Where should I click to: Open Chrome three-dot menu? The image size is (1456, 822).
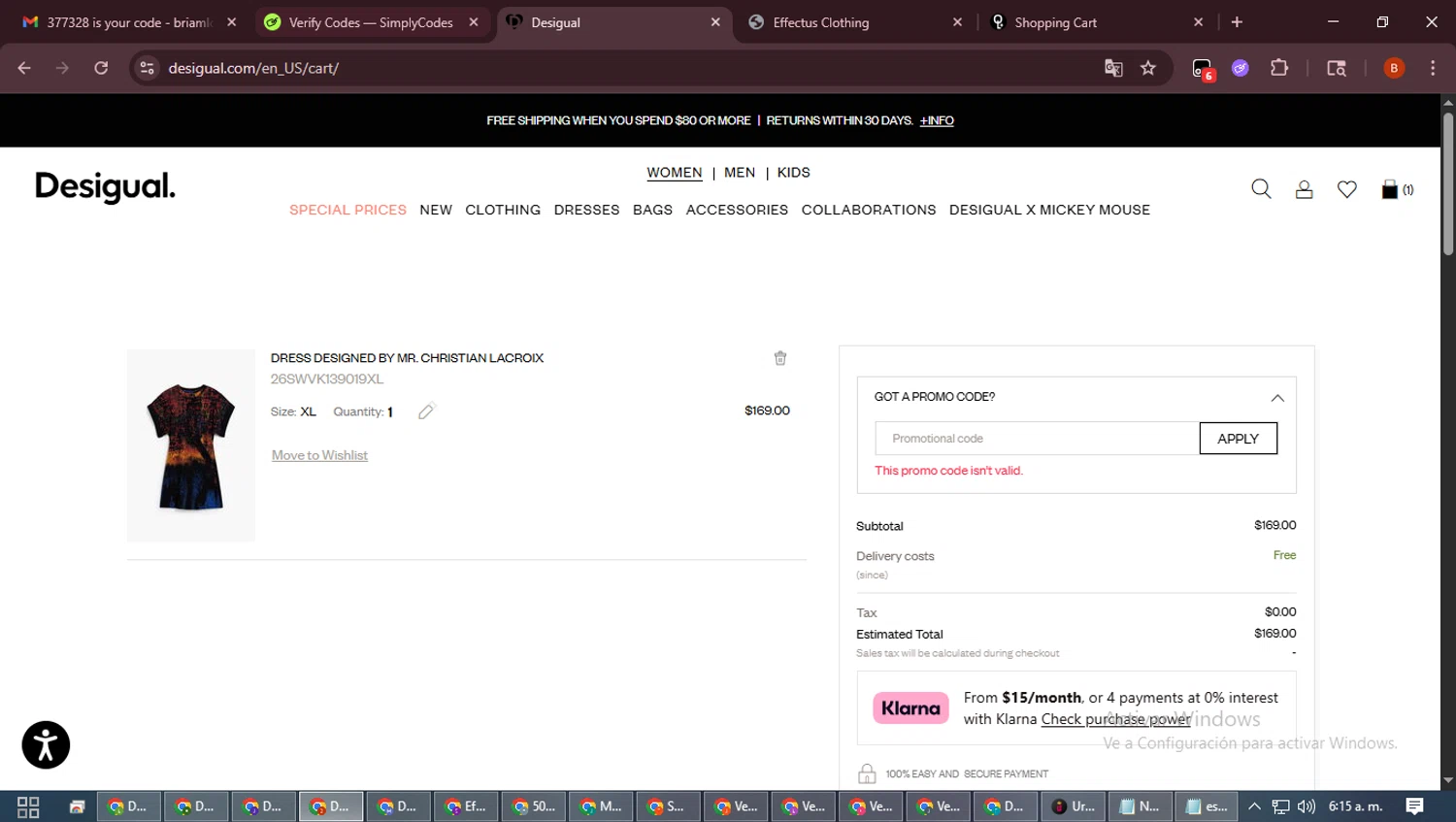(1433, 68)
